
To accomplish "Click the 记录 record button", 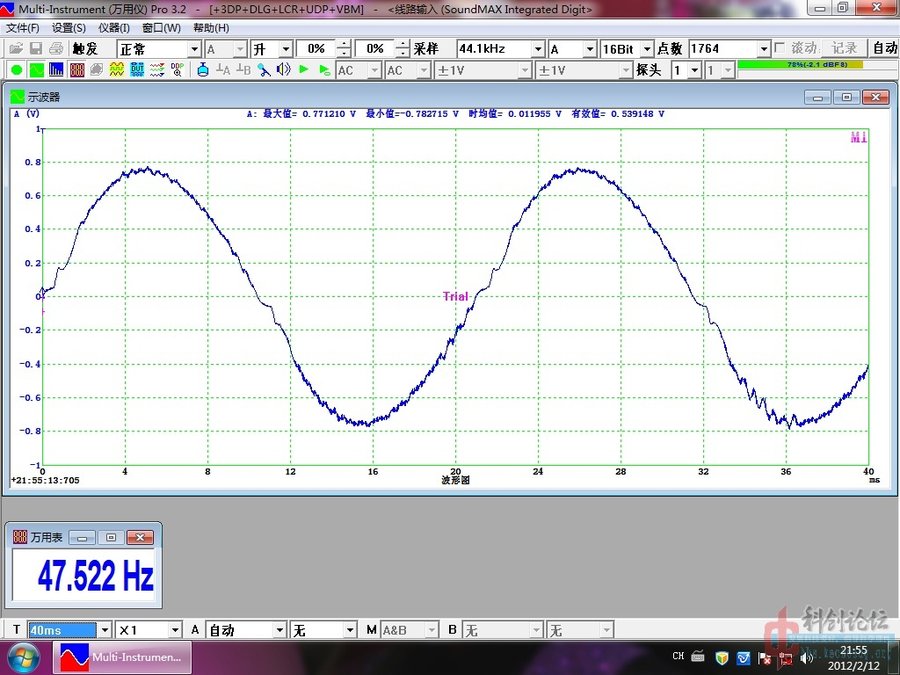I will 844,49.
